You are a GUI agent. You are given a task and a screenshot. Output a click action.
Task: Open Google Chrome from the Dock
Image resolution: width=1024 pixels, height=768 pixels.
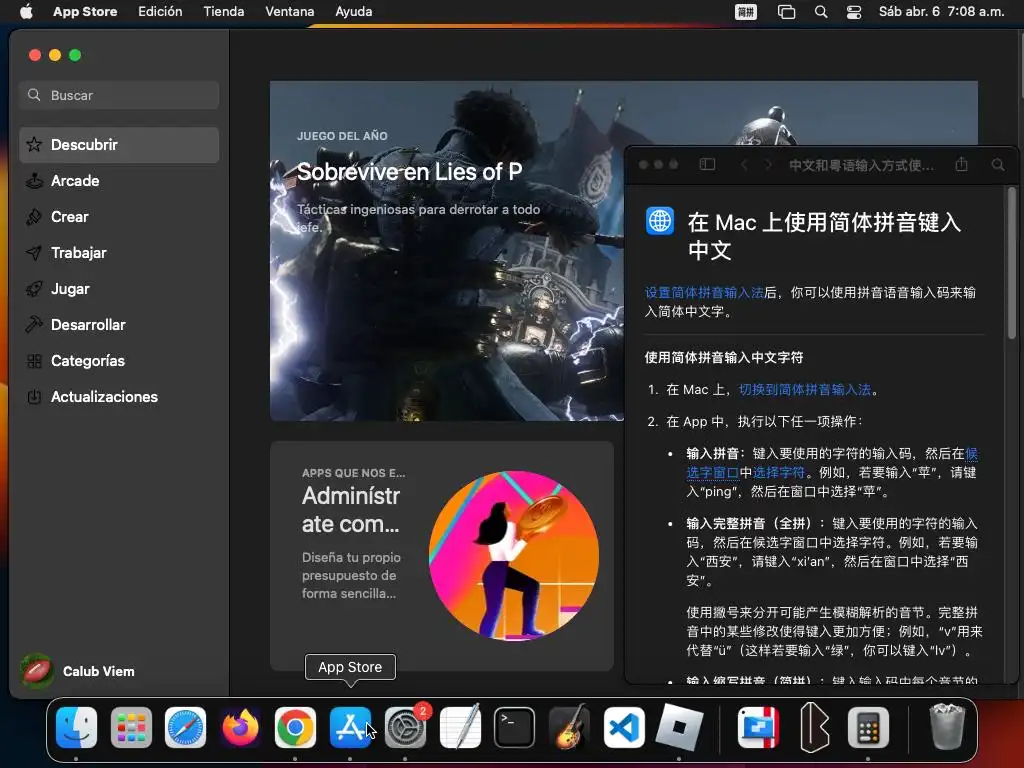(295, 727)
